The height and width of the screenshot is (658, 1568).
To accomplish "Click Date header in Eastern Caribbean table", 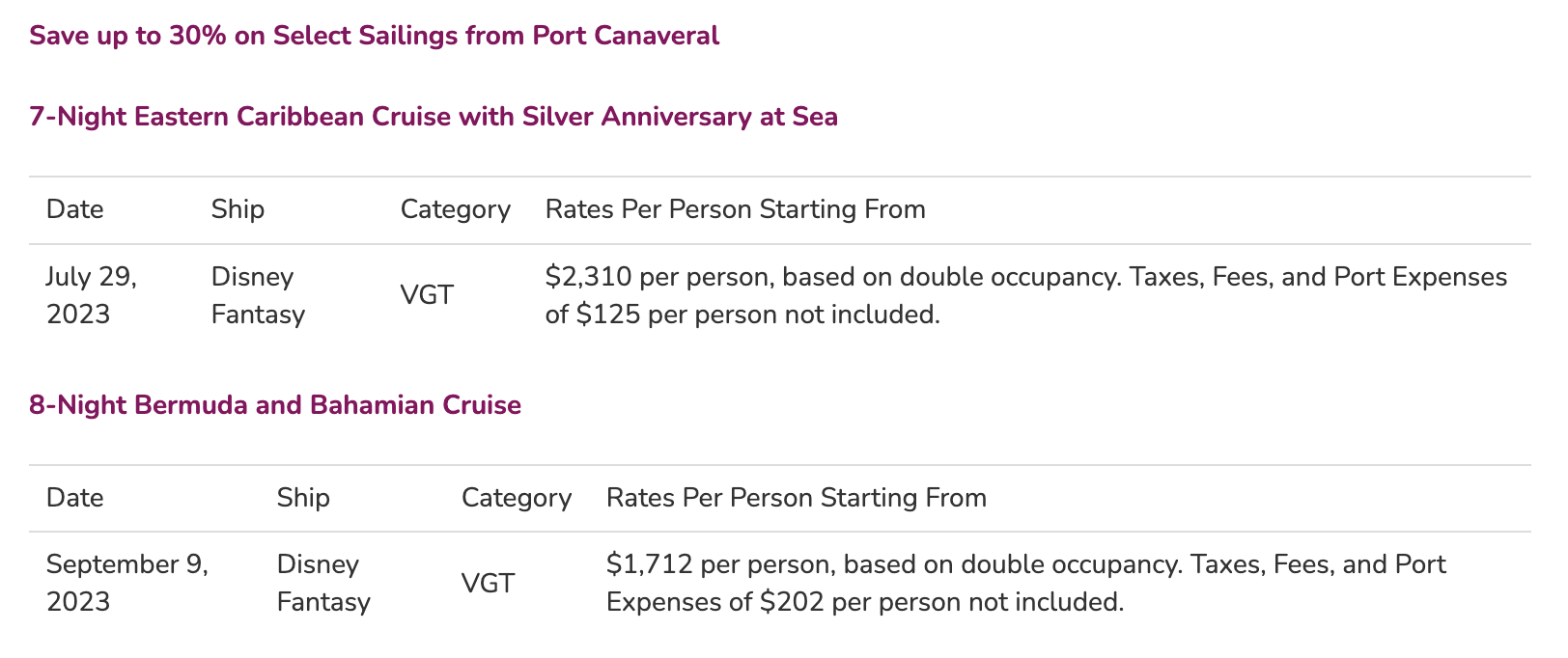I will [75, 209].
